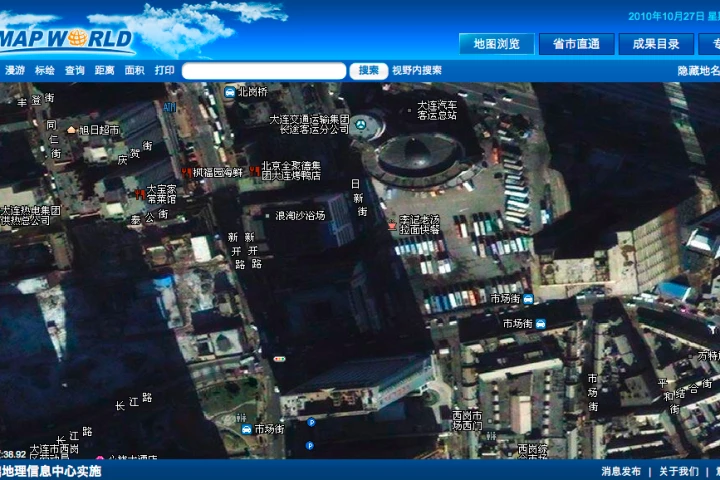The width and height of the screenshot is (720, 480).
Task: Click the house icon beside 旭日超市
Action: click(x=71, y=130)
